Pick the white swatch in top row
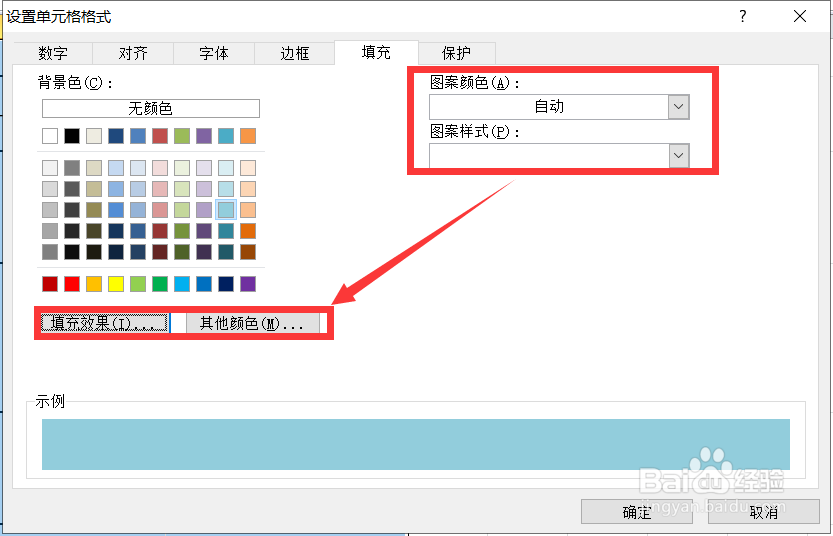Screen dimensions: 833x536 coord(50,136)
